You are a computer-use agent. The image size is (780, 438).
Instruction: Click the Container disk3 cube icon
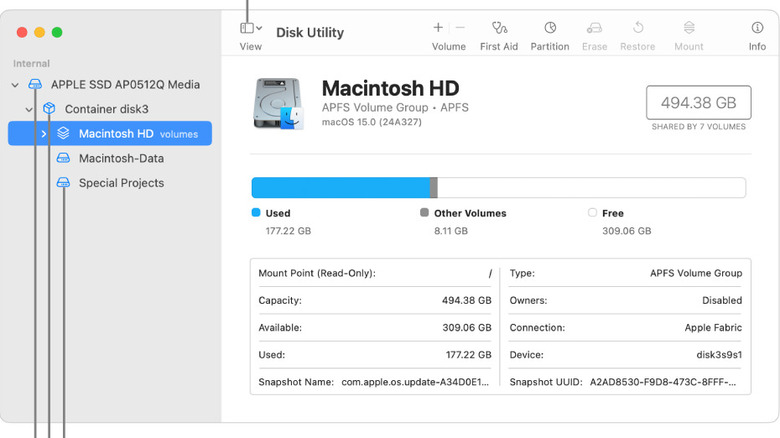(x=49, y=108)
